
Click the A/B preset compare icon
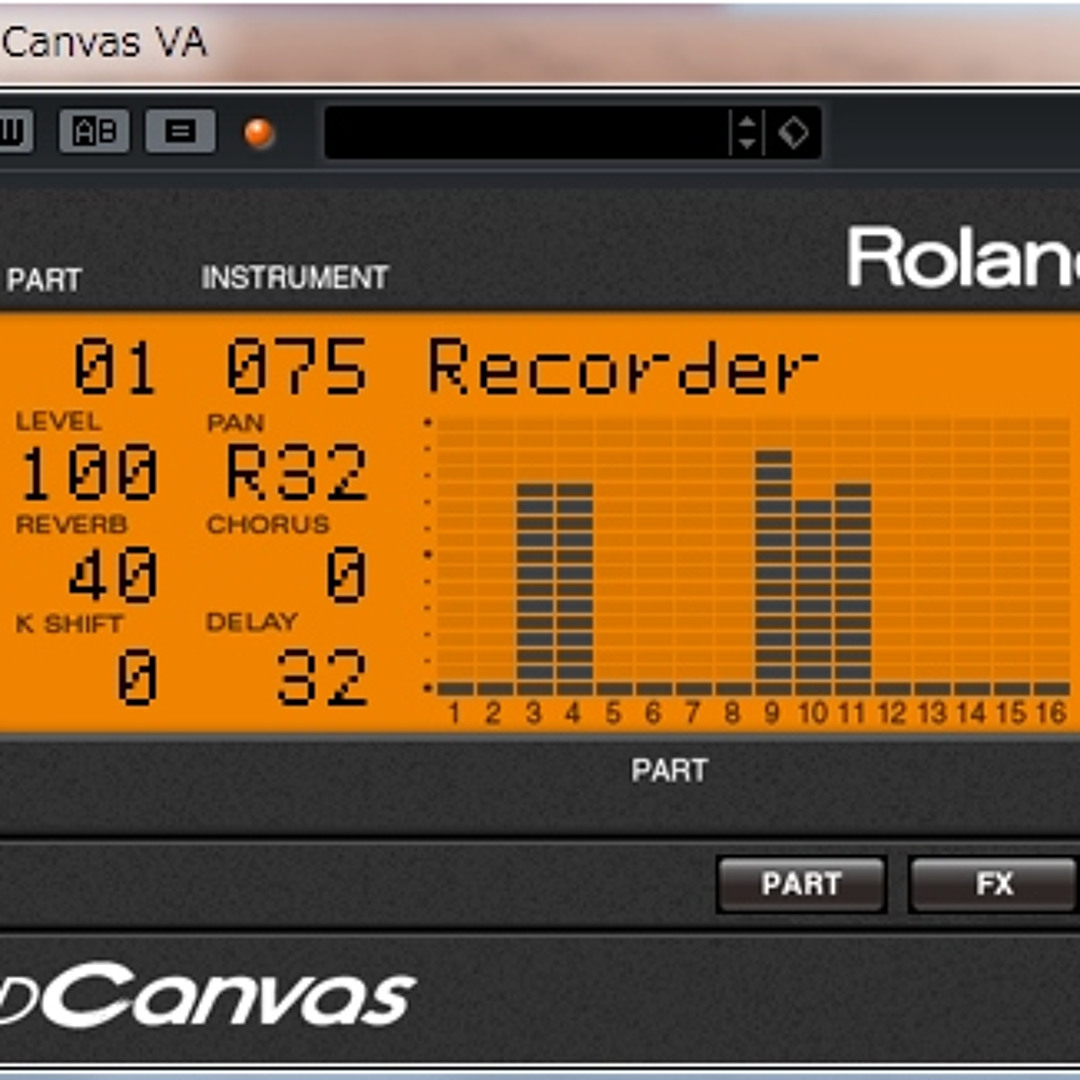[96, 132]
